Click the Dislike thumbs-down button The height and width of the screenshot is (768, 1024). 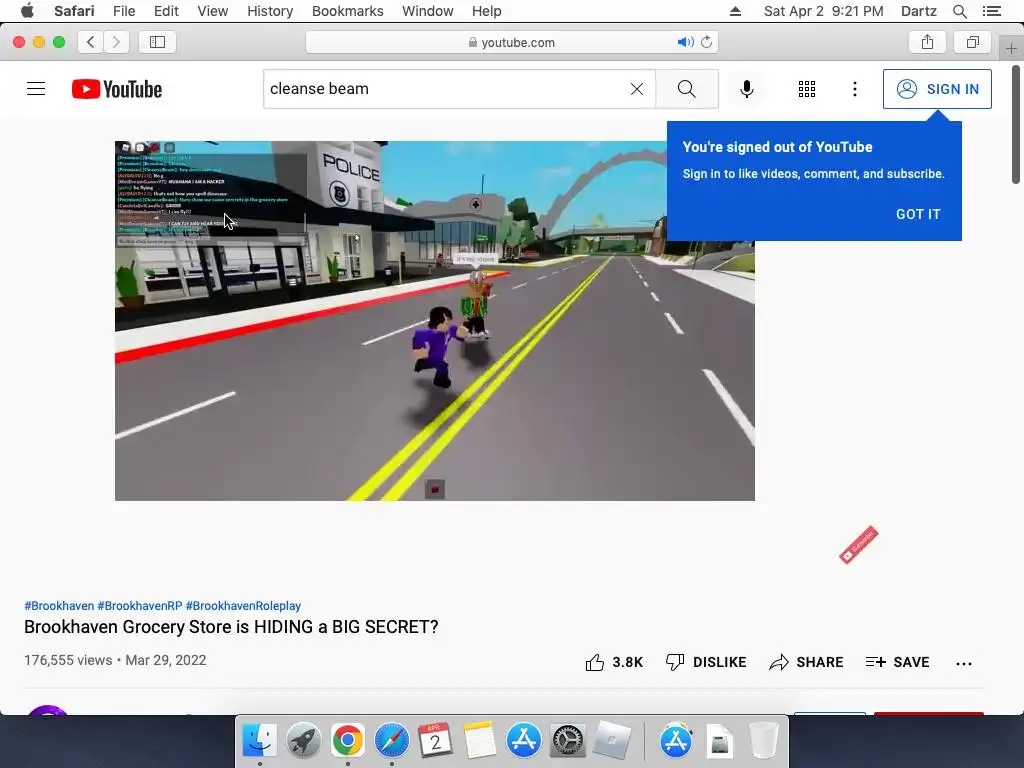click(706, 662)
